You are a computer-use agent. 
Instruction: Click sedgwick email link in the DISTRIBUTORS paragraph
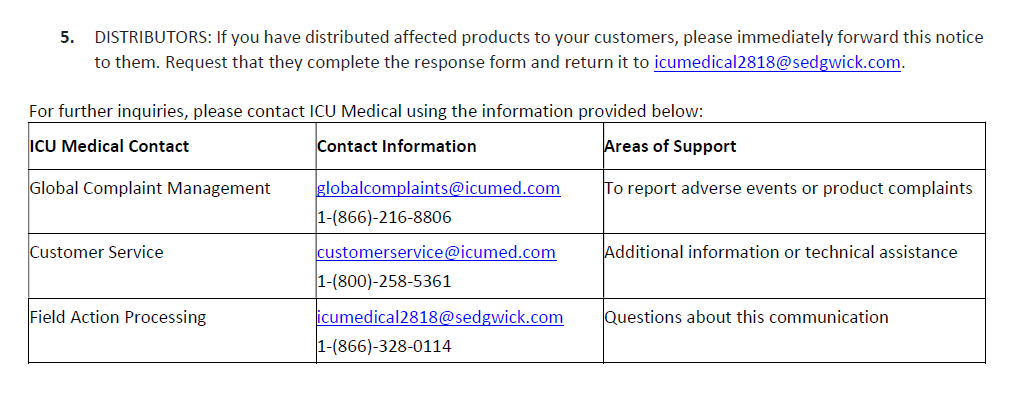click(777, 62)
